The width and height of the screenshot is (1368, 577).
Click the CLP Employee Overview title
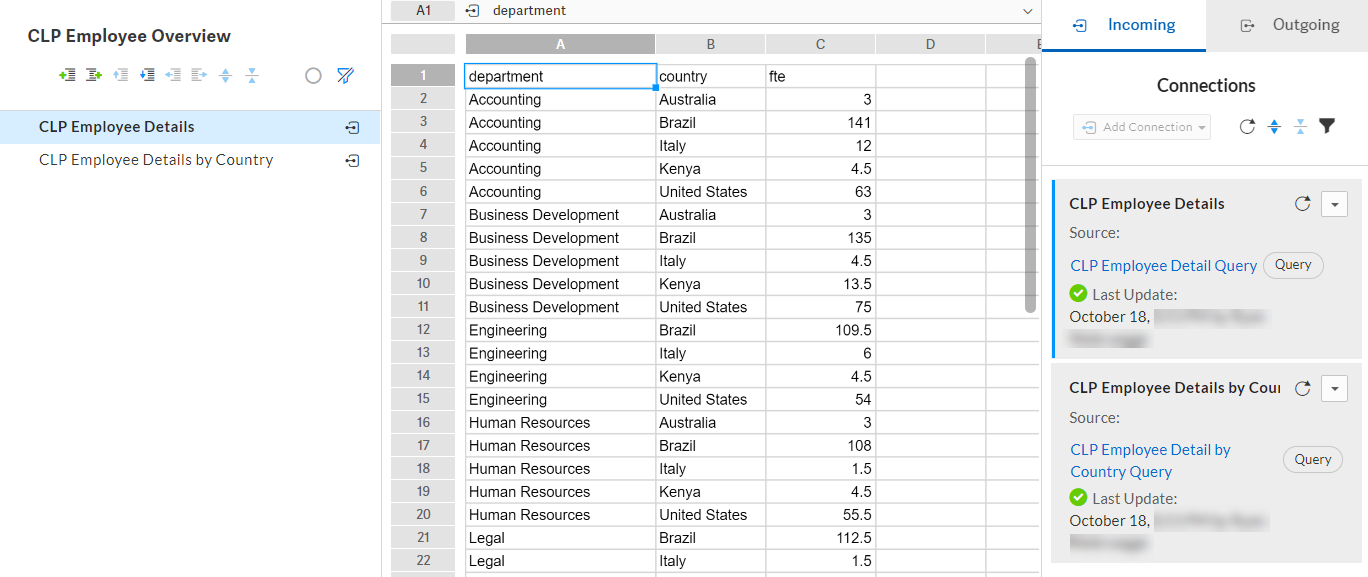pyautogui.click(x=129, y=36)
